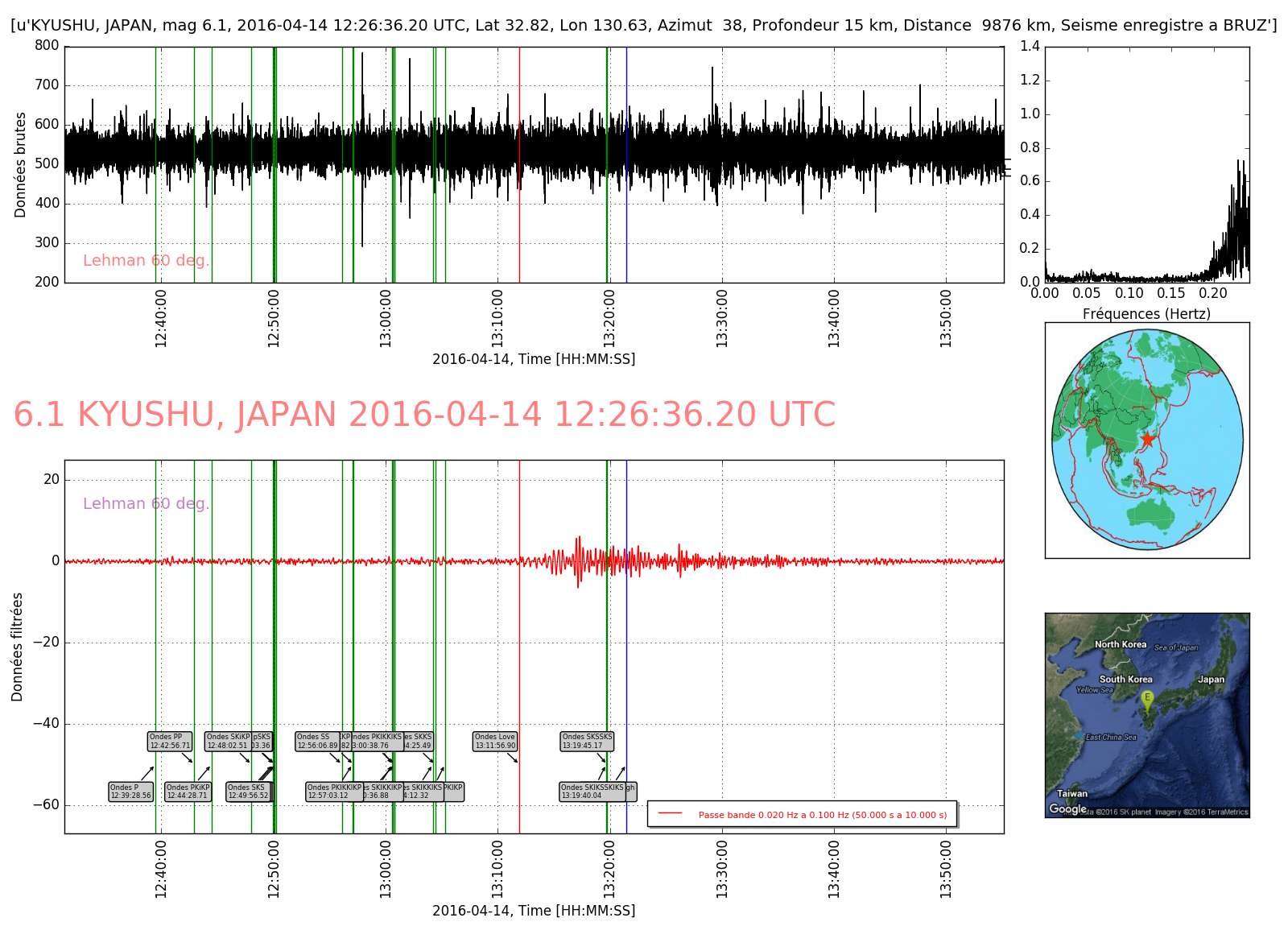Image resolution: width=1288 pixels, height=926 pixels.
Task: Click the Fréquences (Hertz) axis label
Action: click(1146, 314)
